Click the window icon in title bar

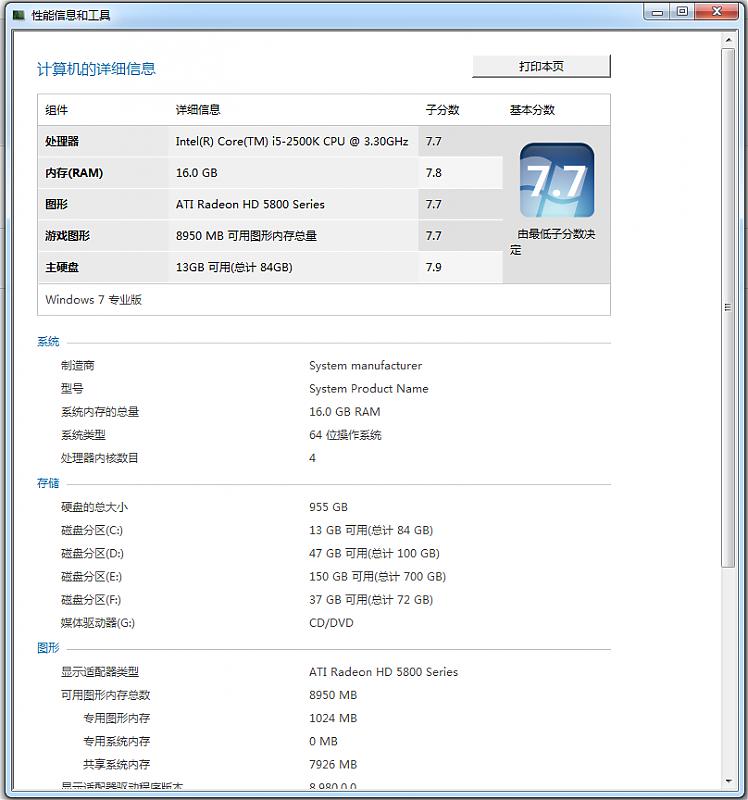click(x=18, y=15)
